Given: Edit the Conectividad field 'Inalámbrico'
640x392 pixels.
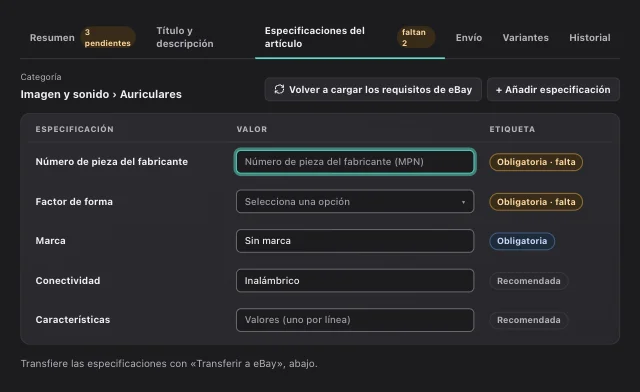Looking at the screenshot, I should tap(355, 281).
